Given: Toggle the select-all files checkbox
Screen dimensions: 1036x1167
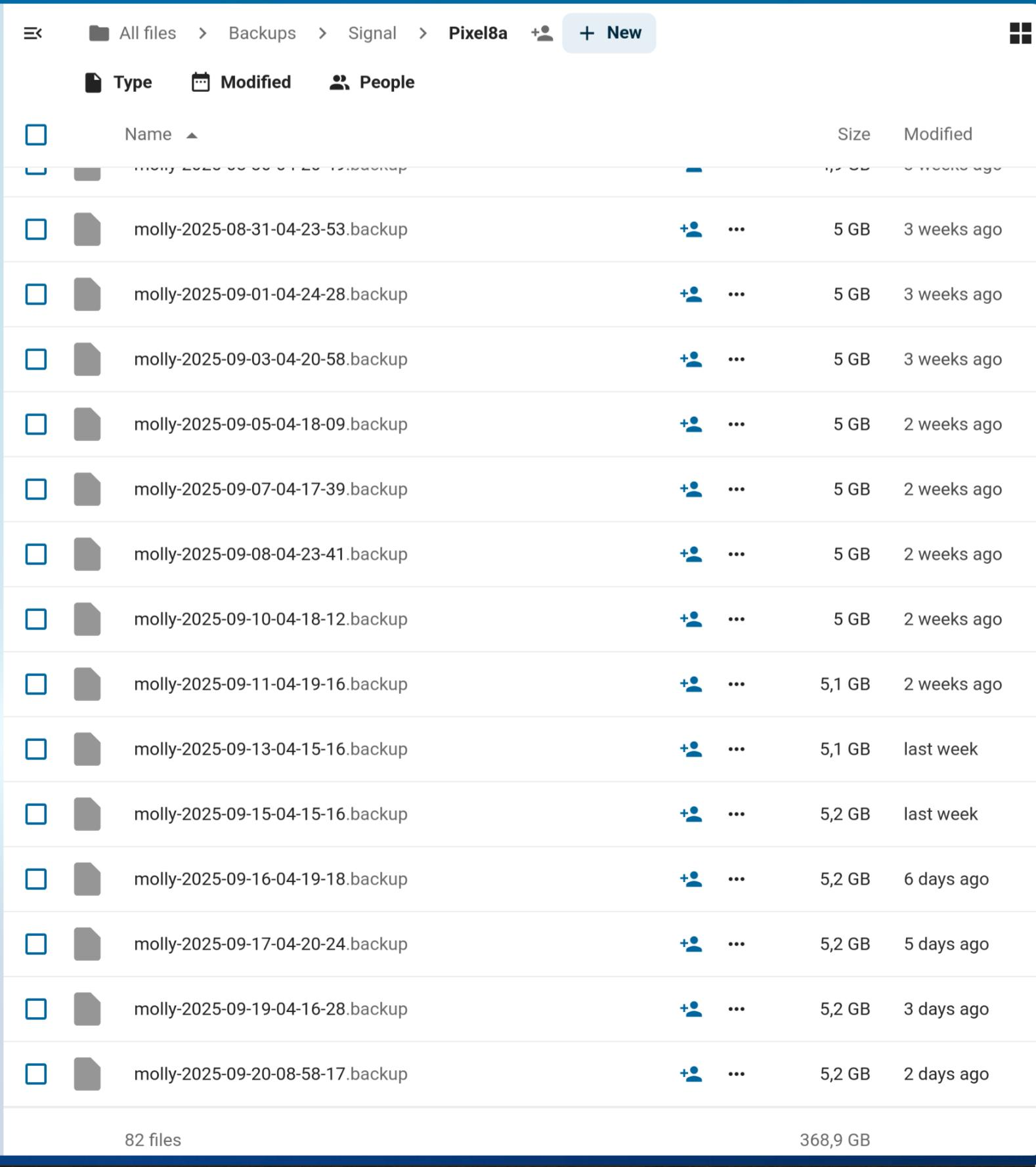Looking at the screenshot, I should click(x=36, y=135).
